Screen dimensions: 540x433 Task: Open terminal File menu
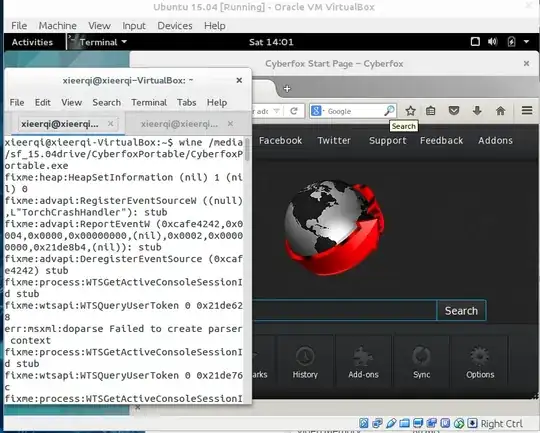pyautogui.click(x=17, y=102)
